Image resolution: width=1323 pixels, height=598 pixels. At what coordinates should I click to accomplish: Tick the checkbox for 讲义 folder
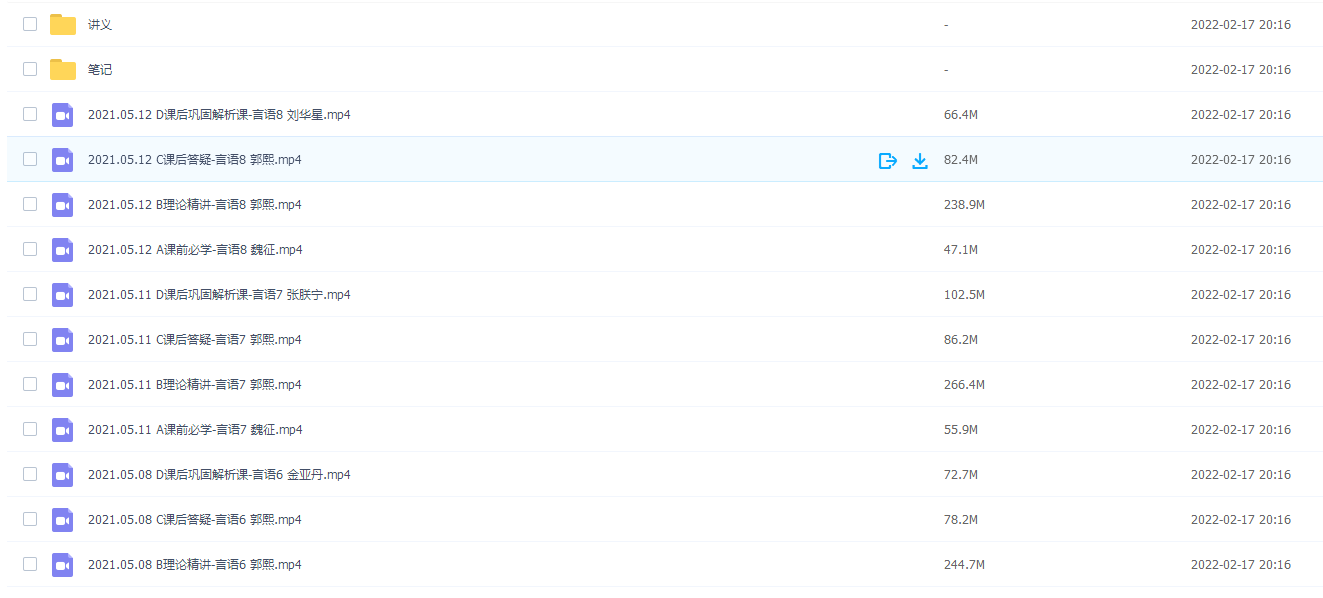click(30, 24)
